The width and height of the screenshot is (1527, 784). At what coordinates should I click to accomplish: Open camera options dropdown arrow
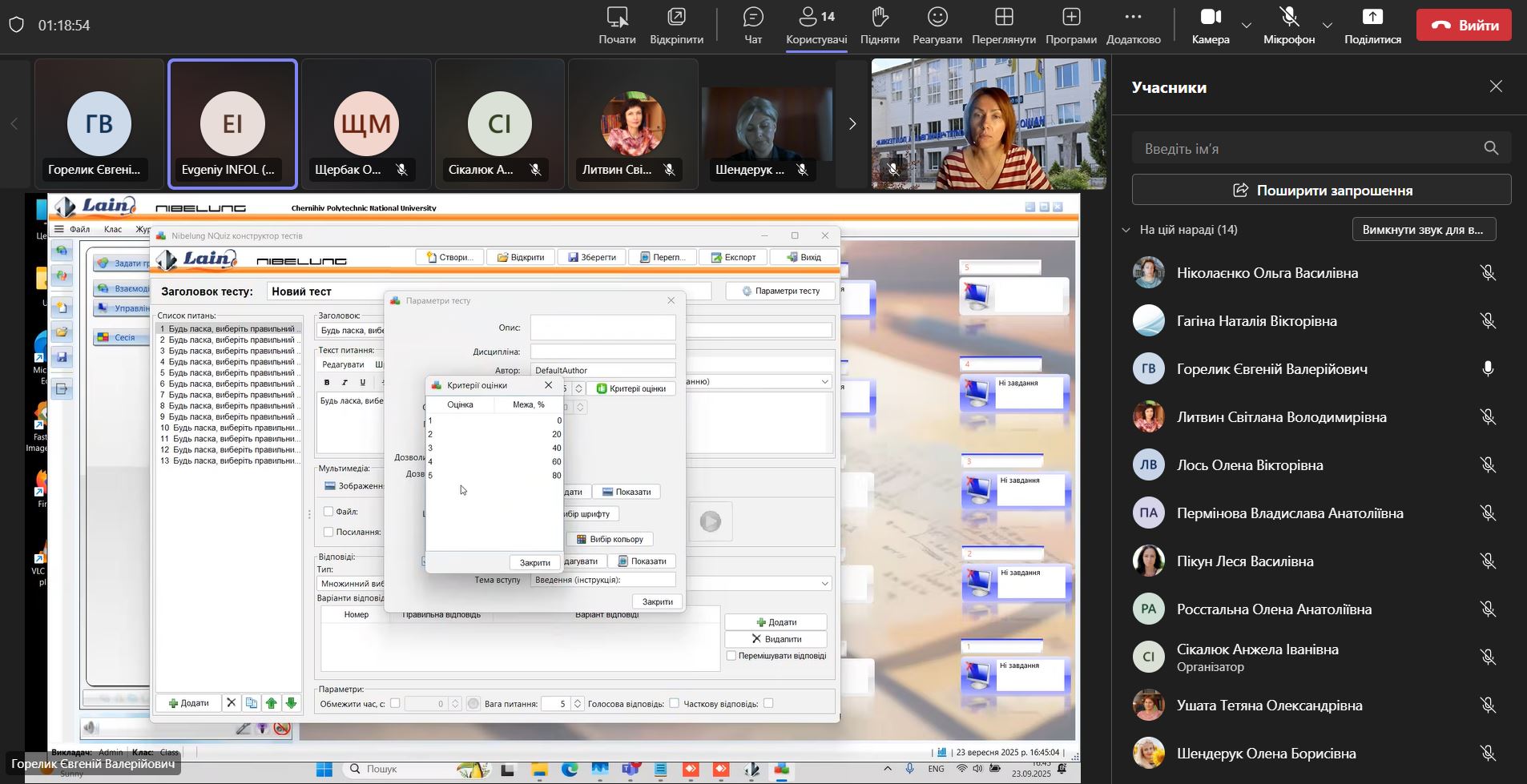click(x=1247, y=26)
